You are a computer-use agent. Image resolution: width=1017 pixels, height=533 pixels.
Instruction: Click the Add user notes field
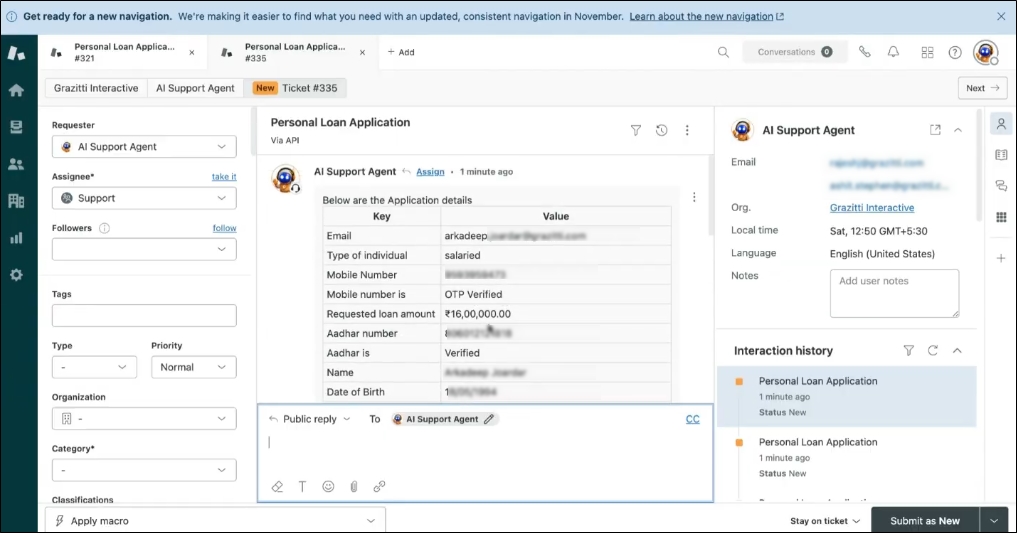coord(894,294)
